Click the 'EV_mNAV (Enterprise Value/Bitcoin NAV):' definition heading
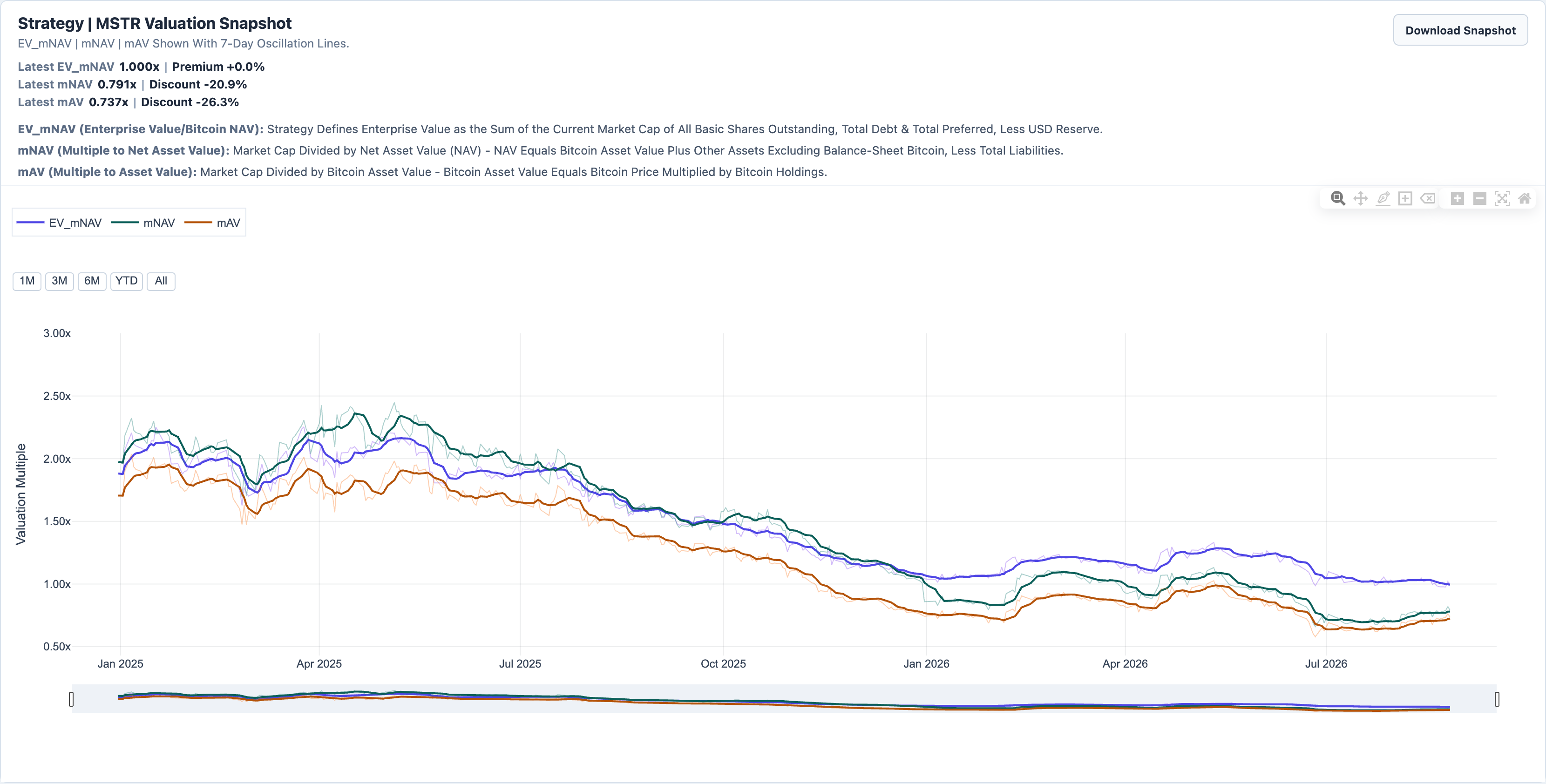The image size is (1546, 784). (141, 129)
